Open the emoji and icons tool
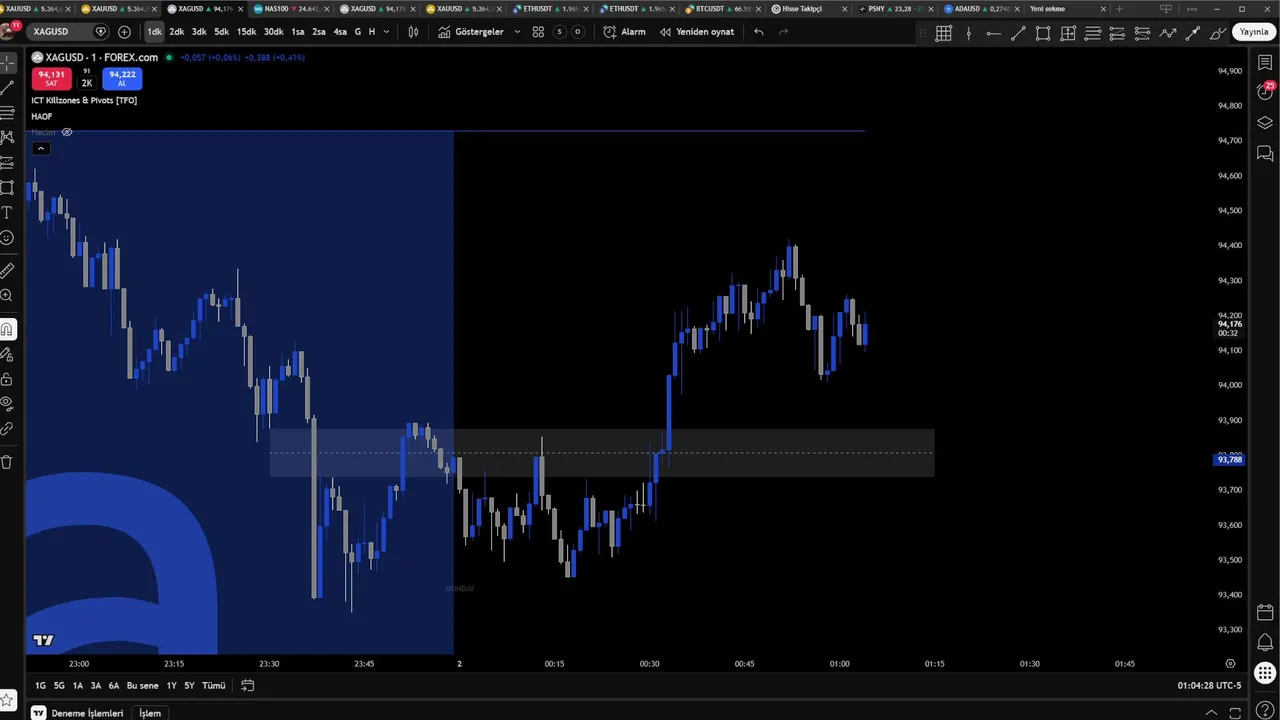1280x720 pixels. click(x=7, y=238)
